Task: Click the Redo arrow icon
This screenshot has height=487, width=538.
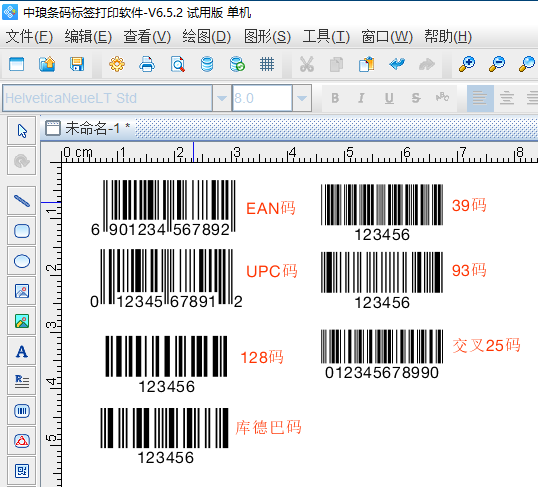Action: point(427,64)
